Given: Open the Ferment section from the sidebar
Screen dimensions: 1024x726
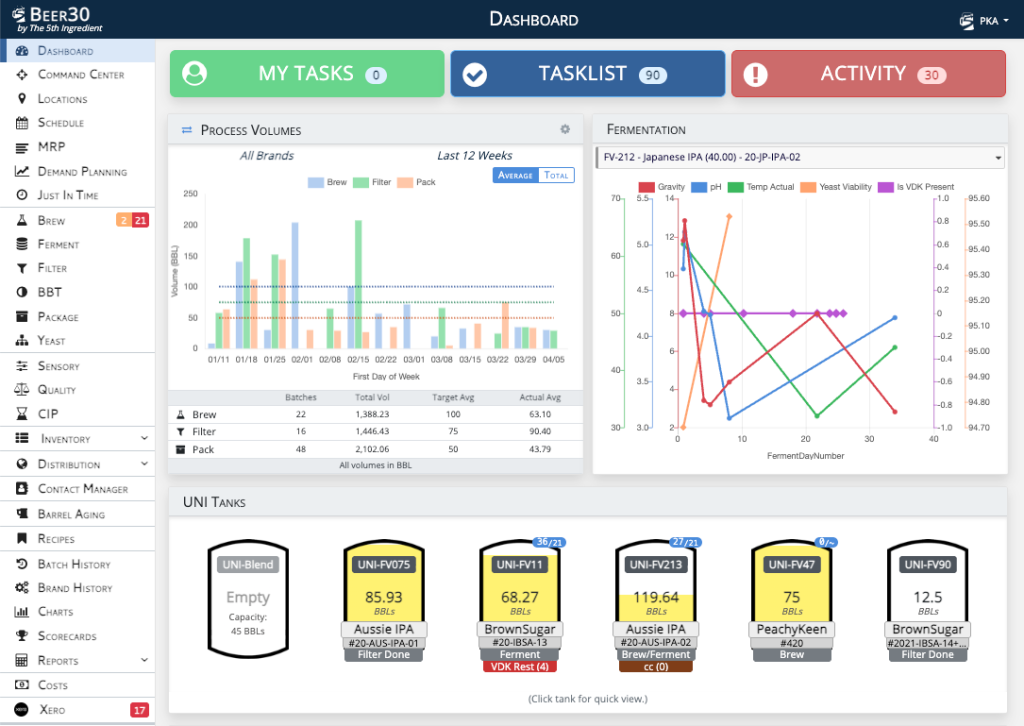Looking at the screenshot, I should [x=20, y=244].
